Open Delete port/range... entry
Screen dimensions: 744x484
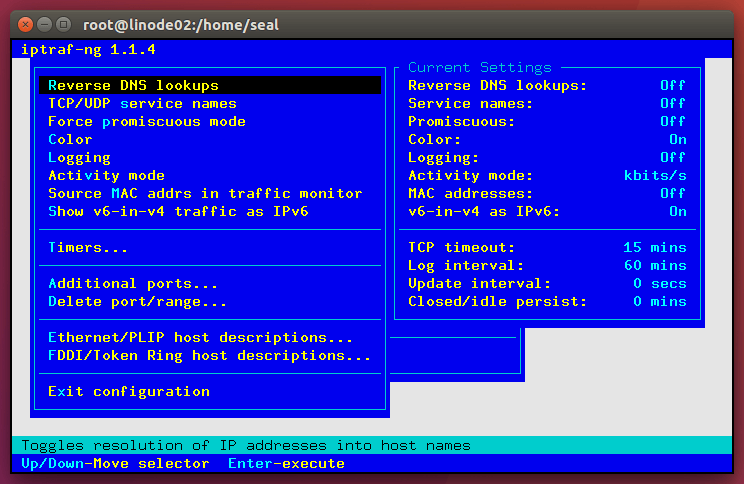[x=137, y=302]
